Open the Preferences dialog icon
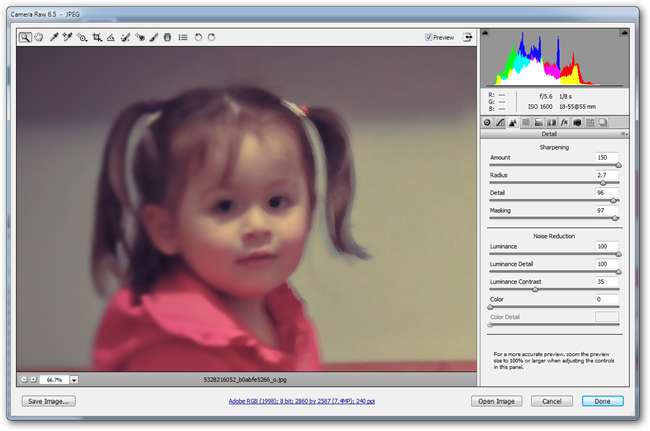Image resolution: width=650 pixels, height=431 pixels. click(x=182, y=37)
